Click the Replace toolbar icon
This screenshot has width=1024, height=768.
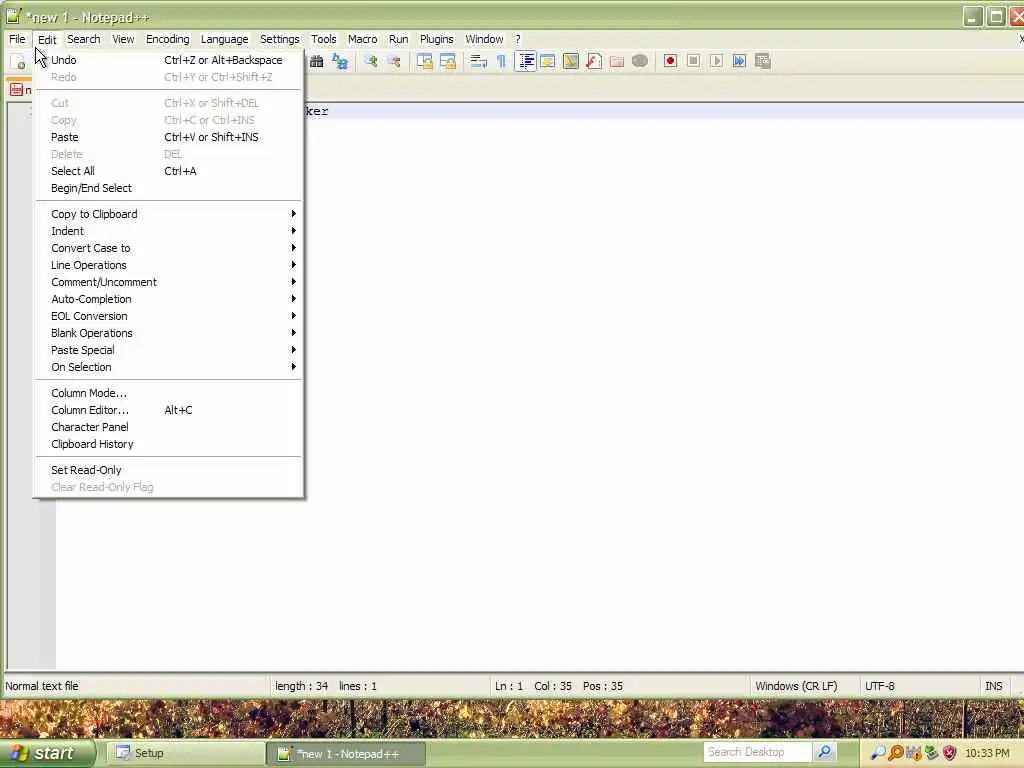(x=340, y=61)
